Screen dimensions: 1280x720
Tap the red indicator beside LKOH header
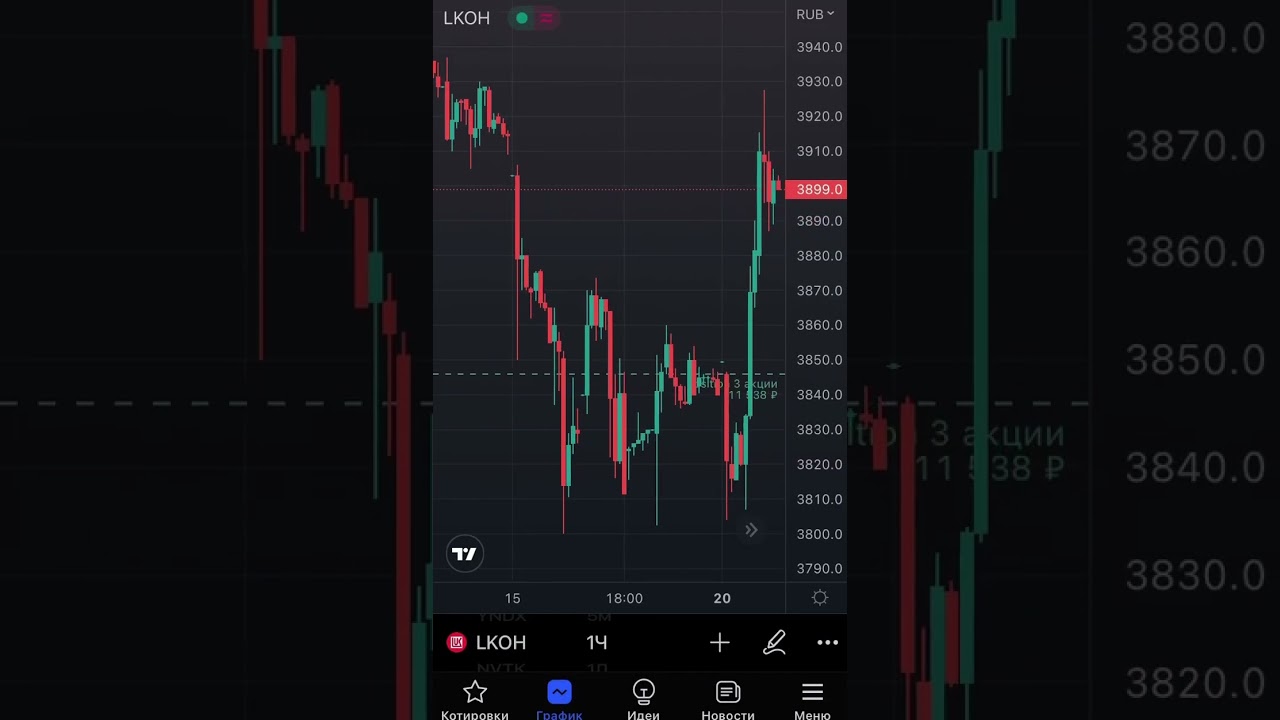click(x=546, y=18)
